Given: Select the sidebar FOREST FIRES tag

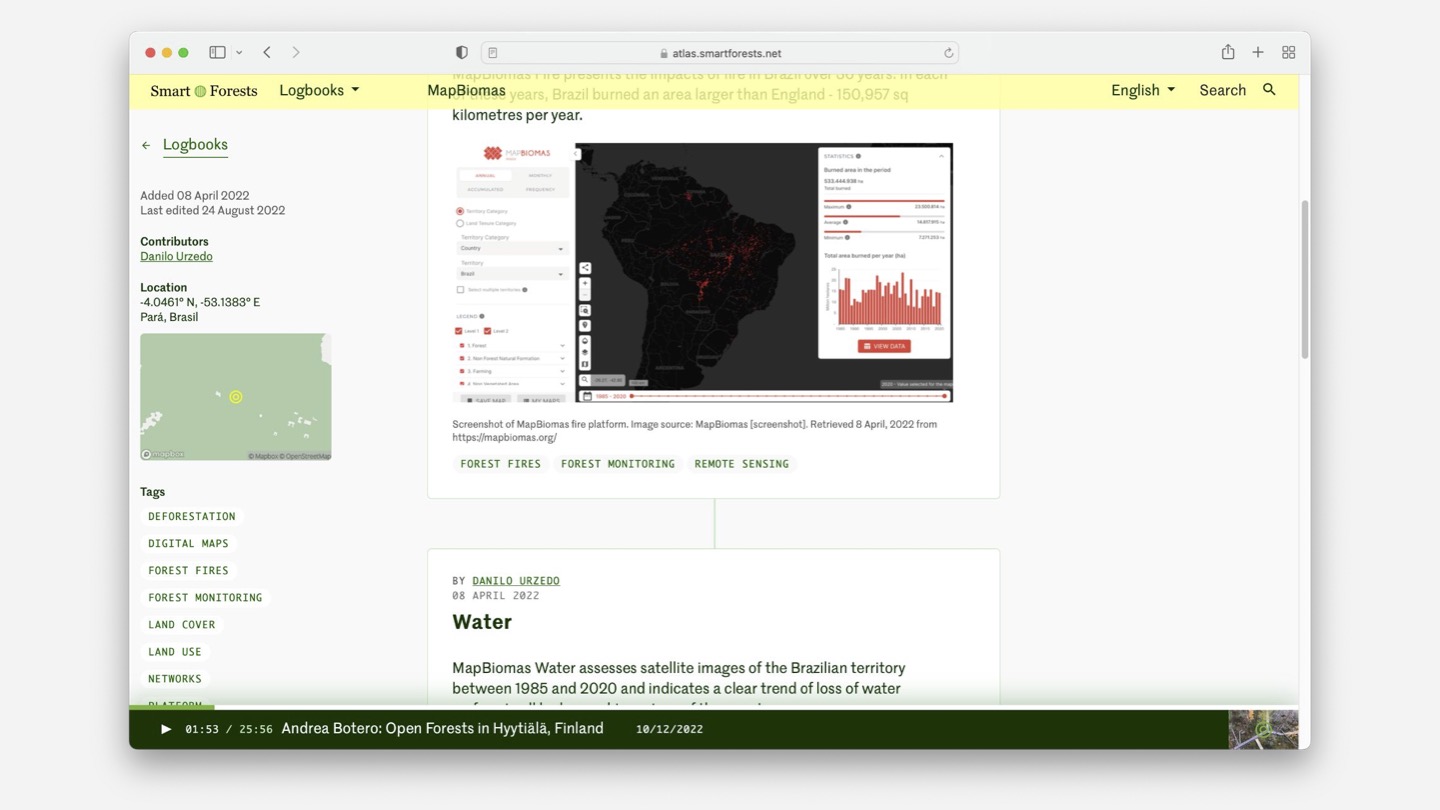Looking at the screenshot, I should pos(188,570).
